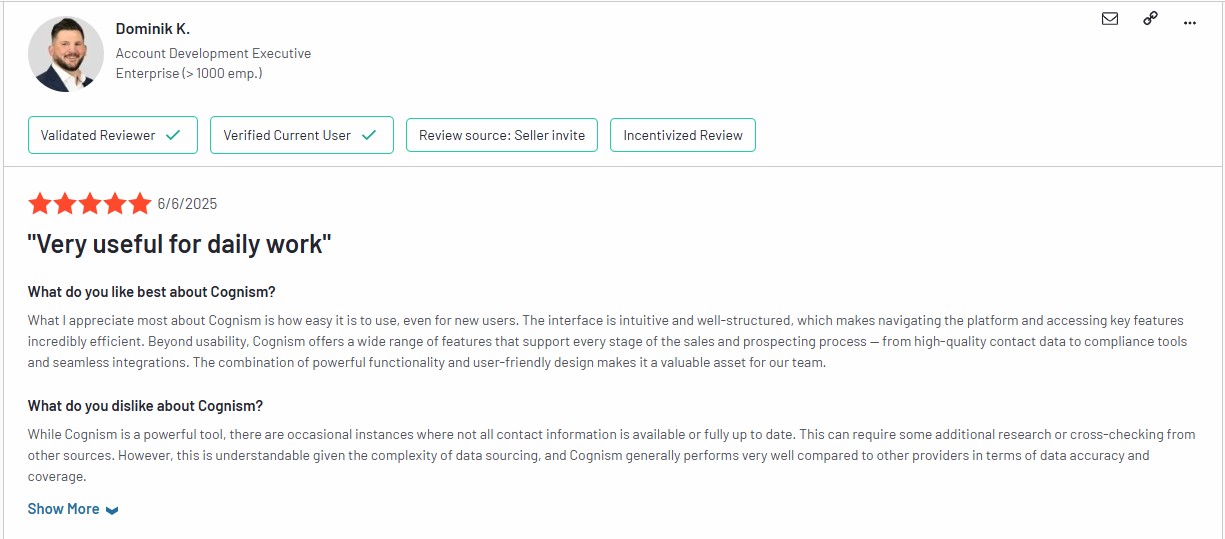
Task: Click the third star of the rating
Action: pyautogui.click(x=90, y=204)
